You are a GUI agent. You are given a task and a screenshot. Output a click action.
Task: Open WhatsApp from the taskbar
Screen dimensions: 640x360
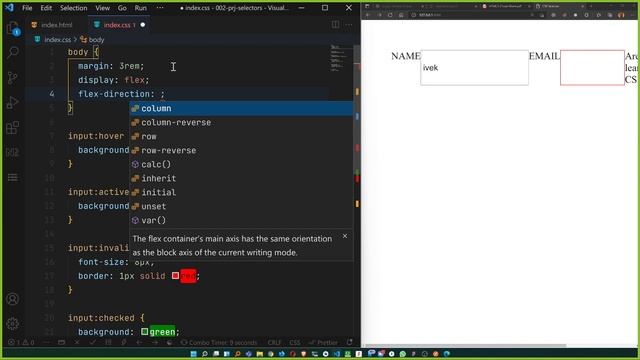coord(403,353)
